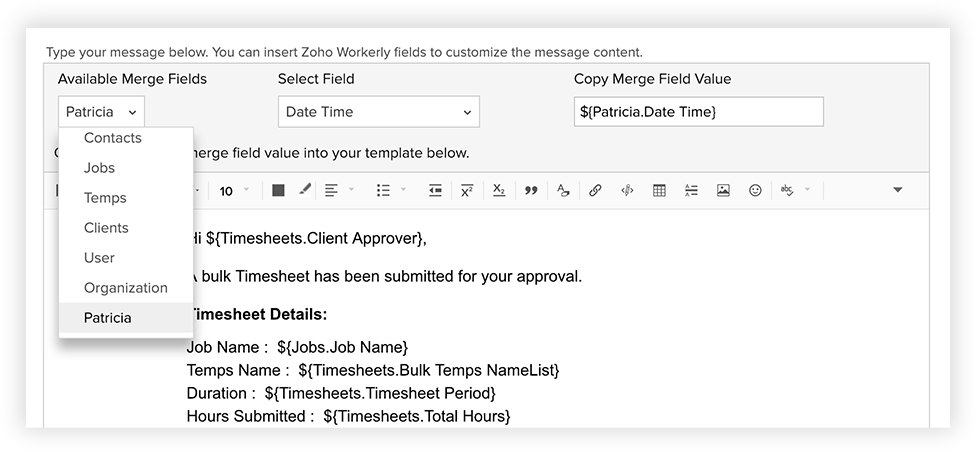976x452 pixels.
Task: Open the Select Field dropdown showing Date Time
Action: (378, 111)
